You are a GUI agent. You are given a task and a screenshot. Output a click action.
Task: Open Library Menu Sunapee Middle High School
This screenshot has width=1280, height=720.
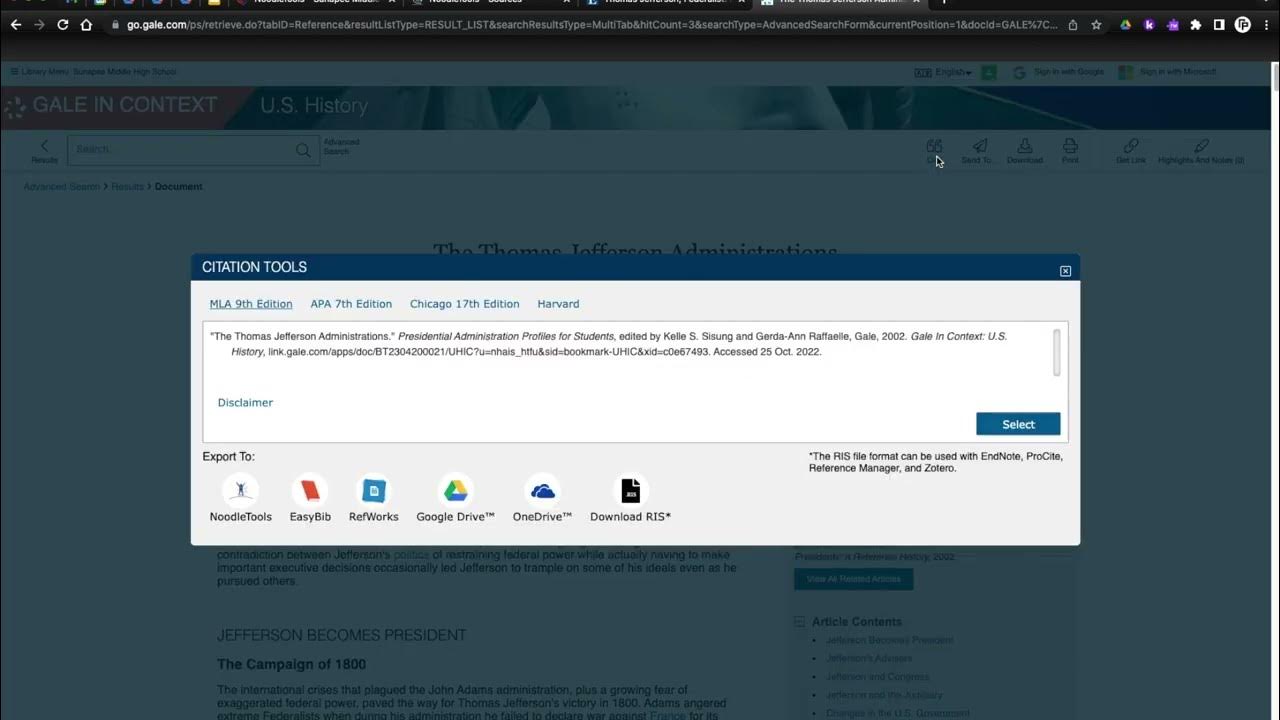tap(93, 72)
